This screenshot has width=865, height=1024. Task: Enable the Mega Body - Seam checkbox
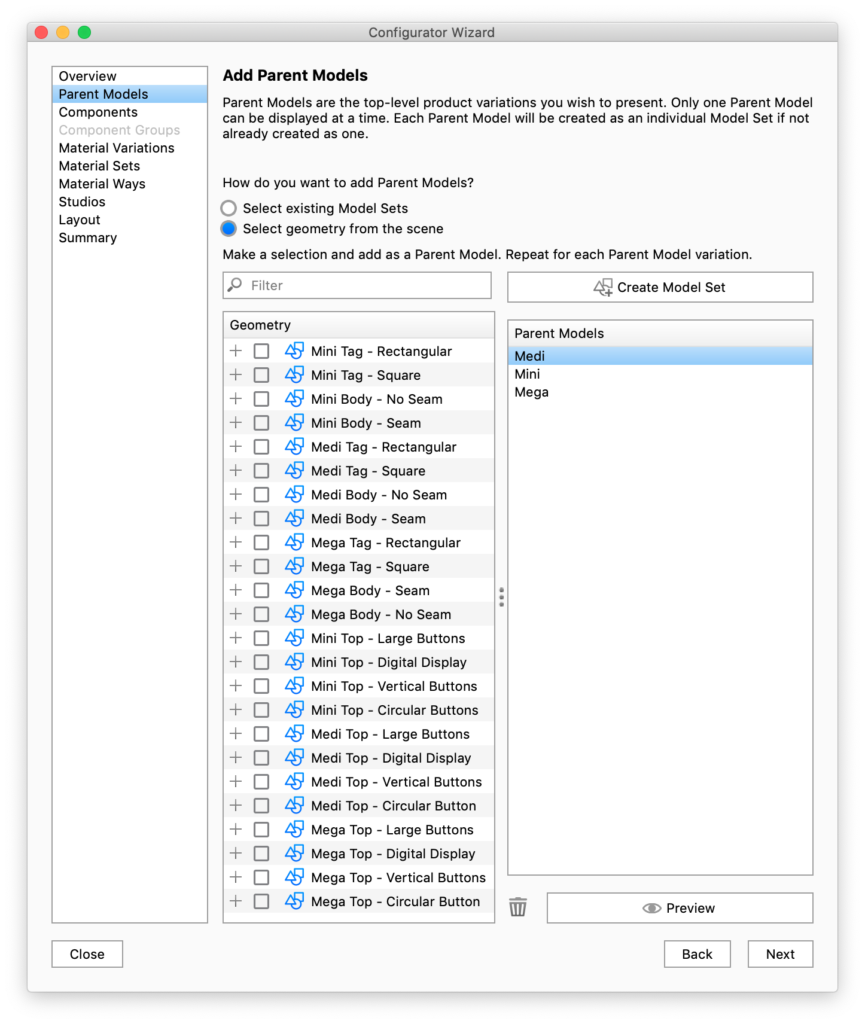(261, 591)
